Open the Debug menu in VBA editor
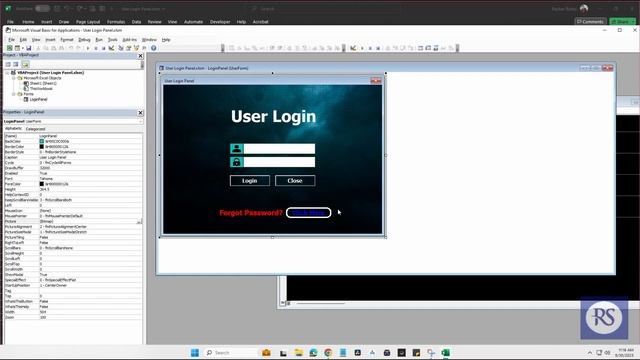Viewport: 640px width, 360px height. 84,40
